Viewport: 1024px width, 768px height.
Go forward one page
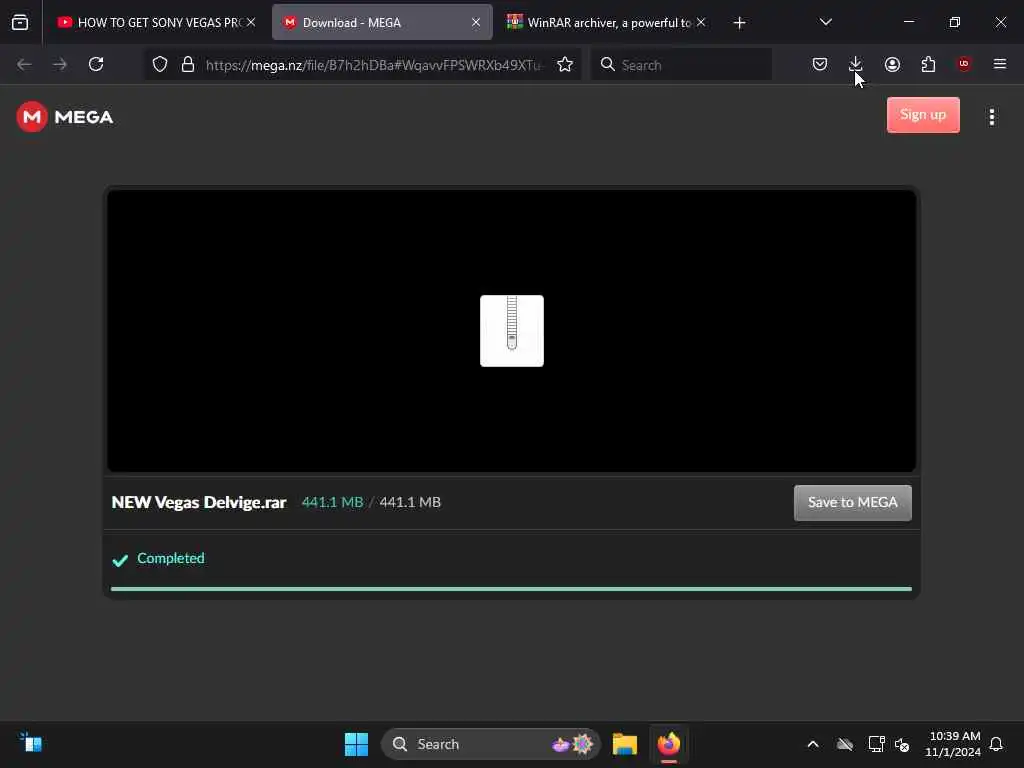(60, 64)
